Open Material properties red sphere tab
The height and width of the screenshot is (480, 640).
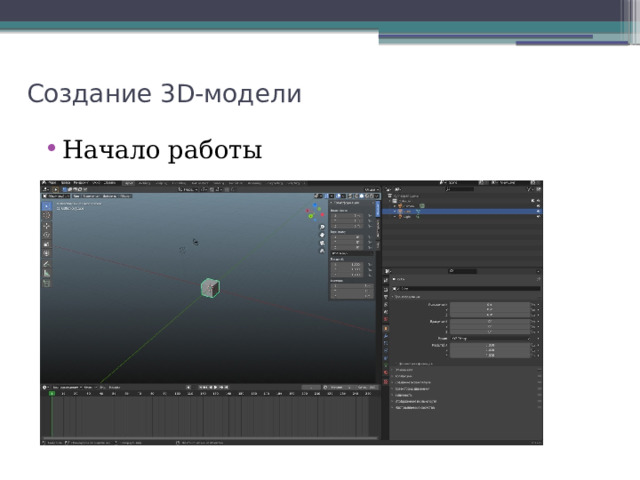coord(386,372)
